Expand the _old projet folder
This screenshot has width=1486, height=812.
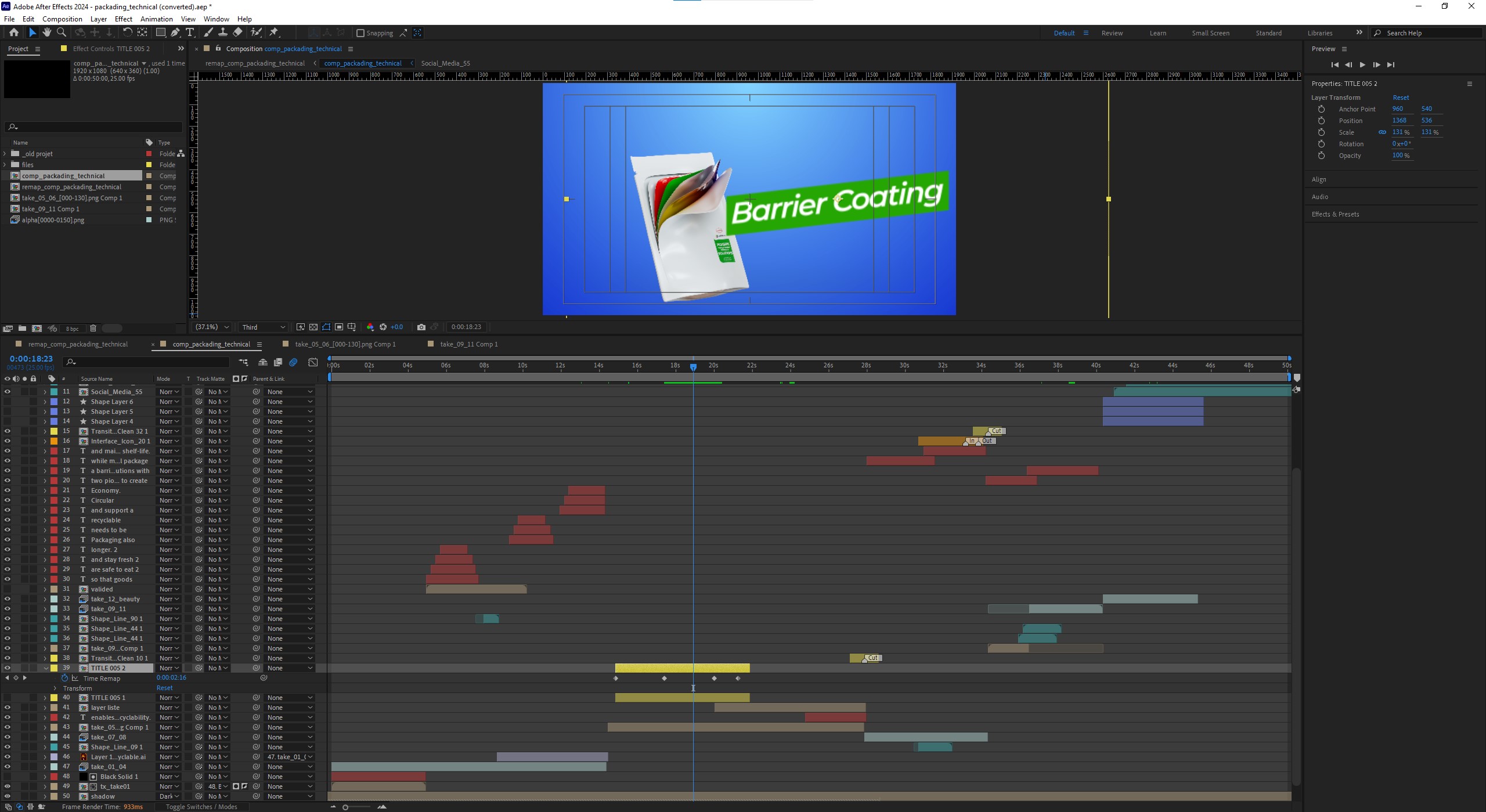click(x=5, y=154)
